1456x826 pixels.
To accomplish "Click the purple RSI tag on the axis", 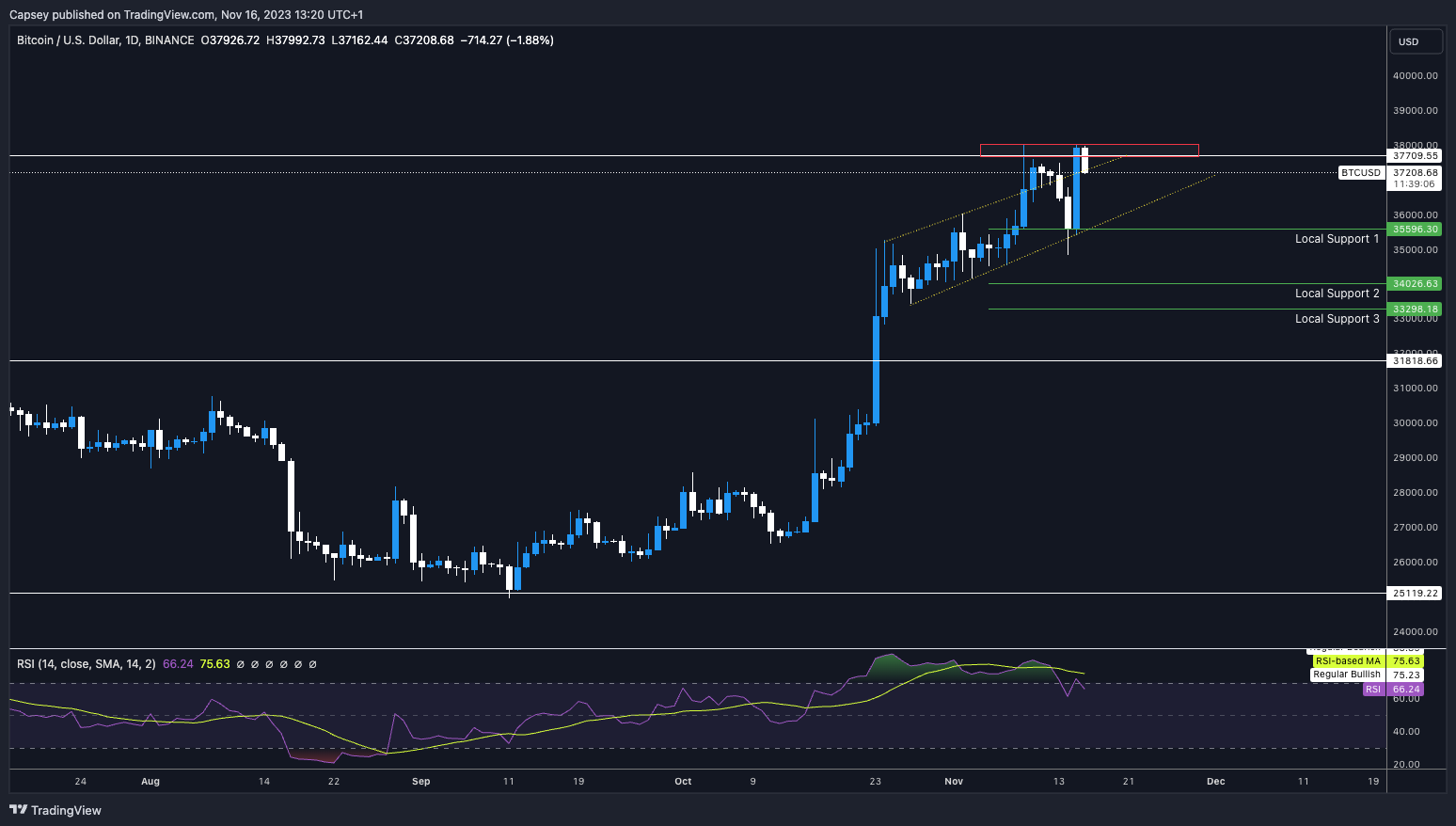I will pos(1373,690).
